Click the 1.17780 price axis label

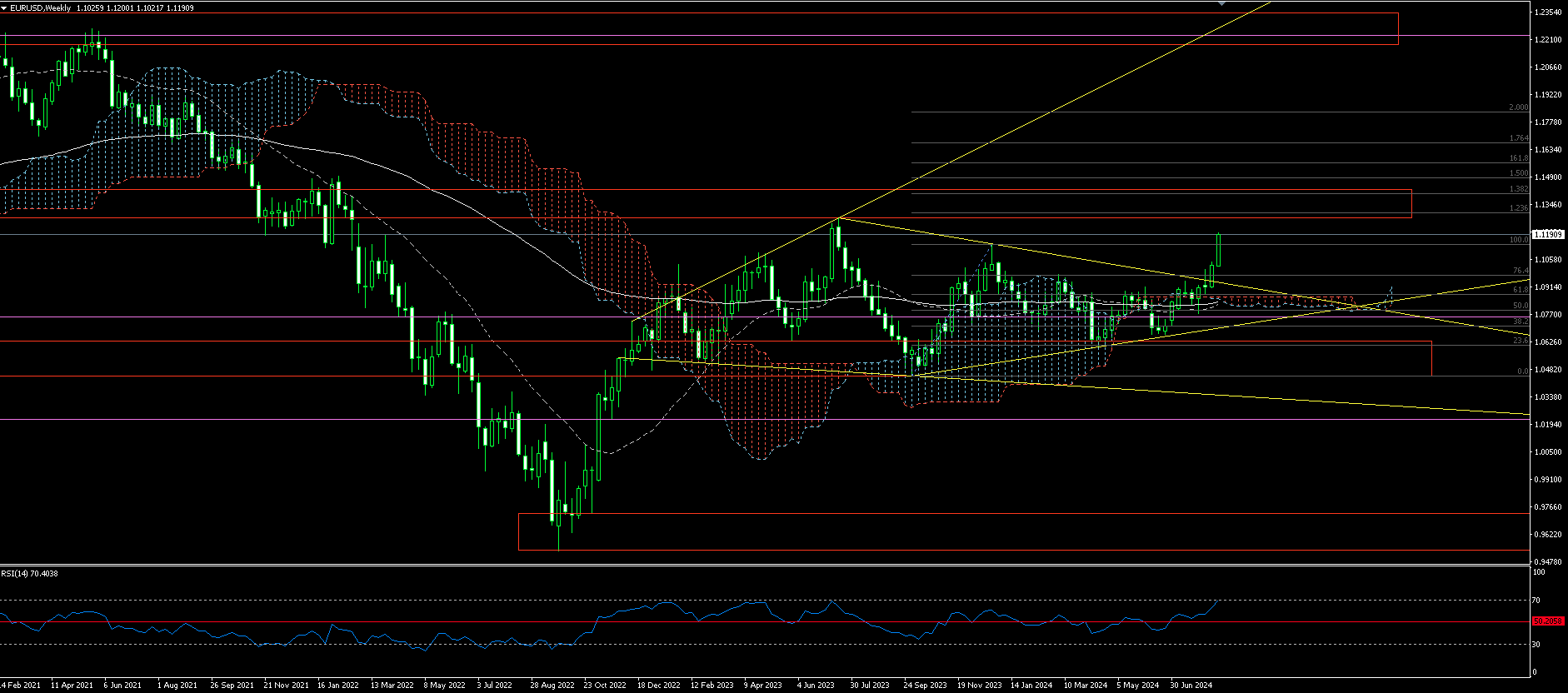pos(1547,122)
